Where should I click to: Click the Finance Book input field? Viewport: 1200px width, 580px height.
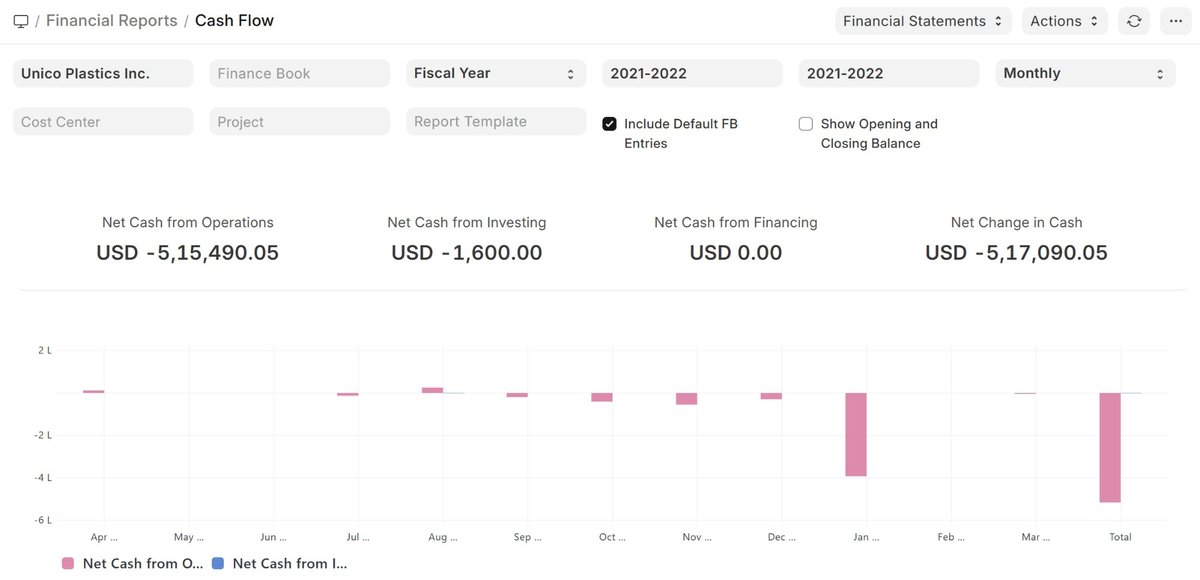coord(299,72)
